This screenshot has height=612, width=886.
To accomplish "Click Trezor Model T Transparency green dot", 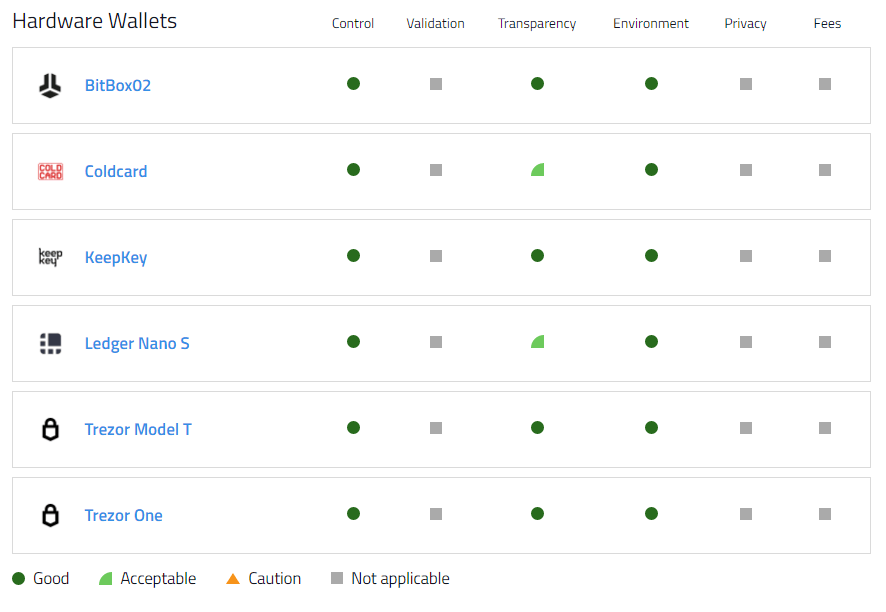I will coord(537,427).
